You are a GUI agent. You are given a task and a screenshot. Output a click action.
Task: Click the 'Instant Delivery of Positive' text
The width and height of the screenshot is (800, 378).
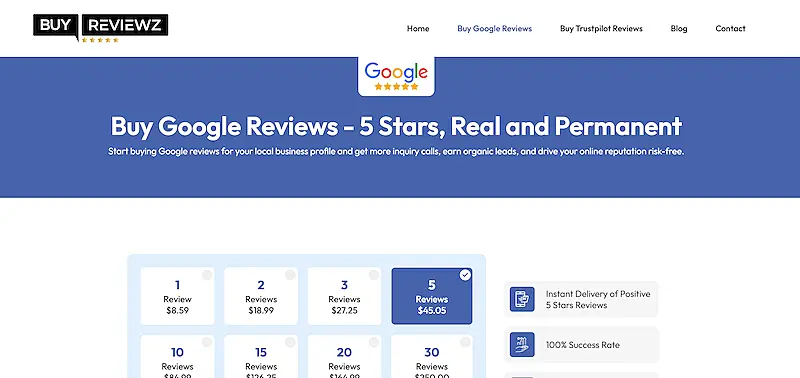598,294
